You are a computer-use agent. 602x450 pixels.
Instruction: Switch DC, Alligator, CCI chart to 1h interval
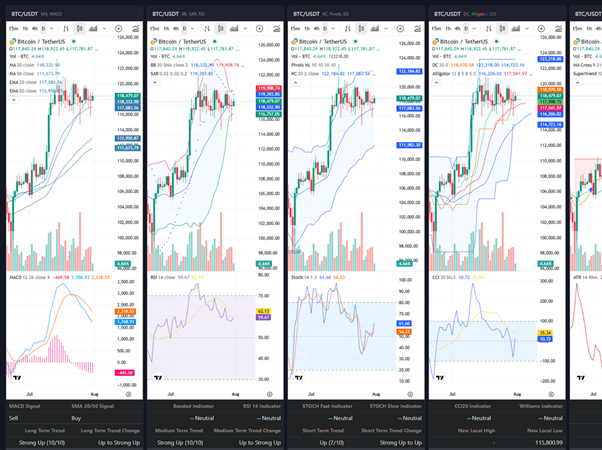(x=448, y=28)
